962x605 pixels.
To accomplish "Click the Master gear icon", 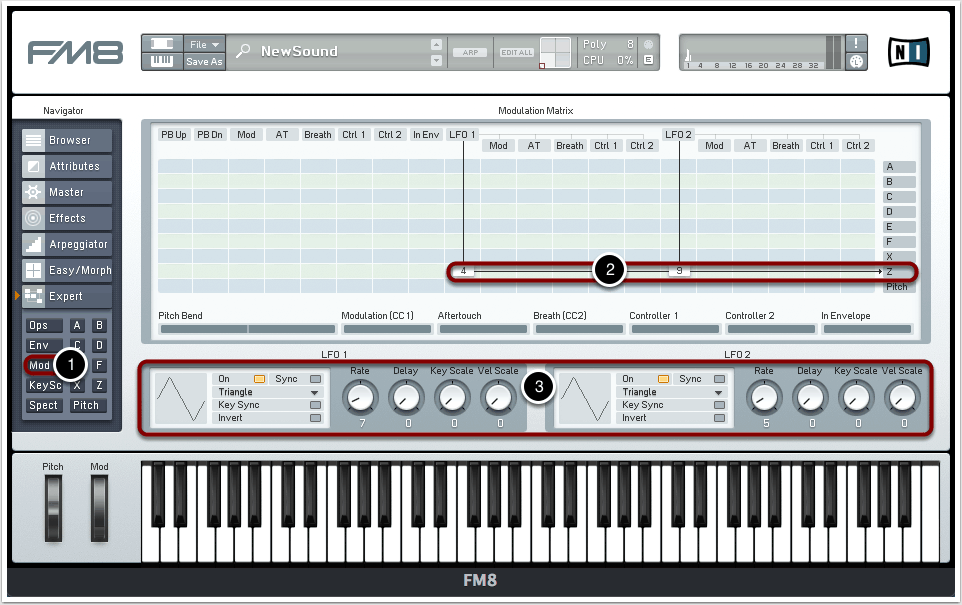I will click(x=33, y=193).
